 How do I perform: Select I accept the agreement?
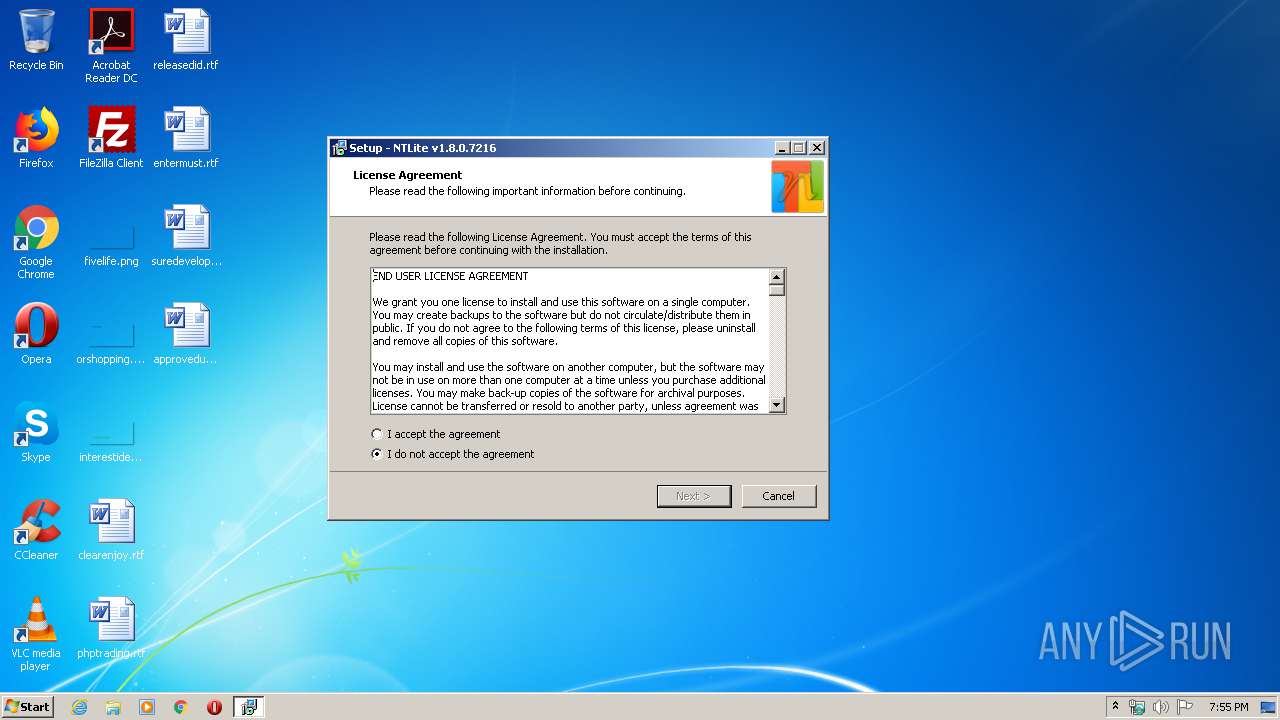point(435,434)
